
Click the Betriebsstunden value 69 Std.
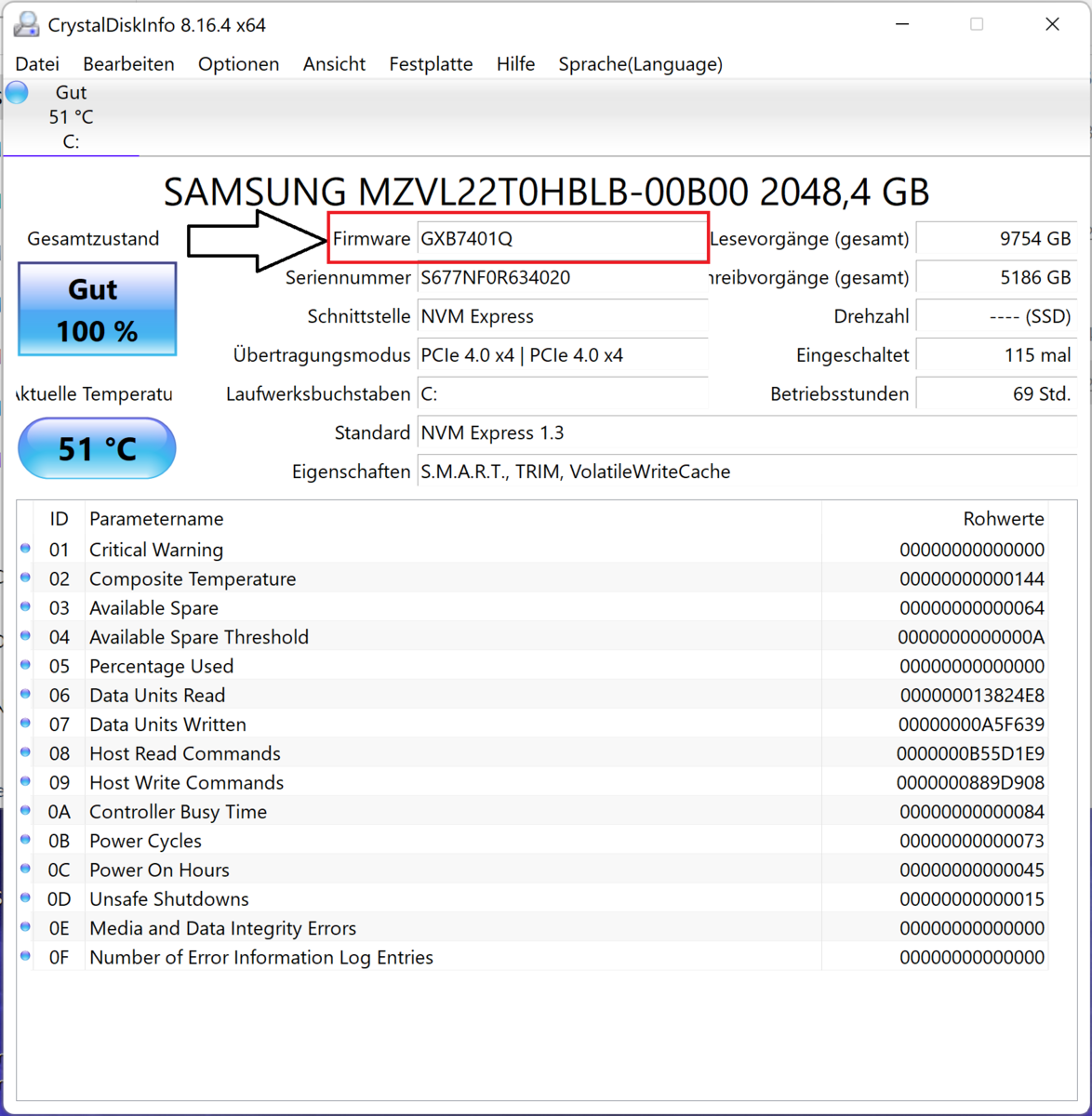click(997, 394)
